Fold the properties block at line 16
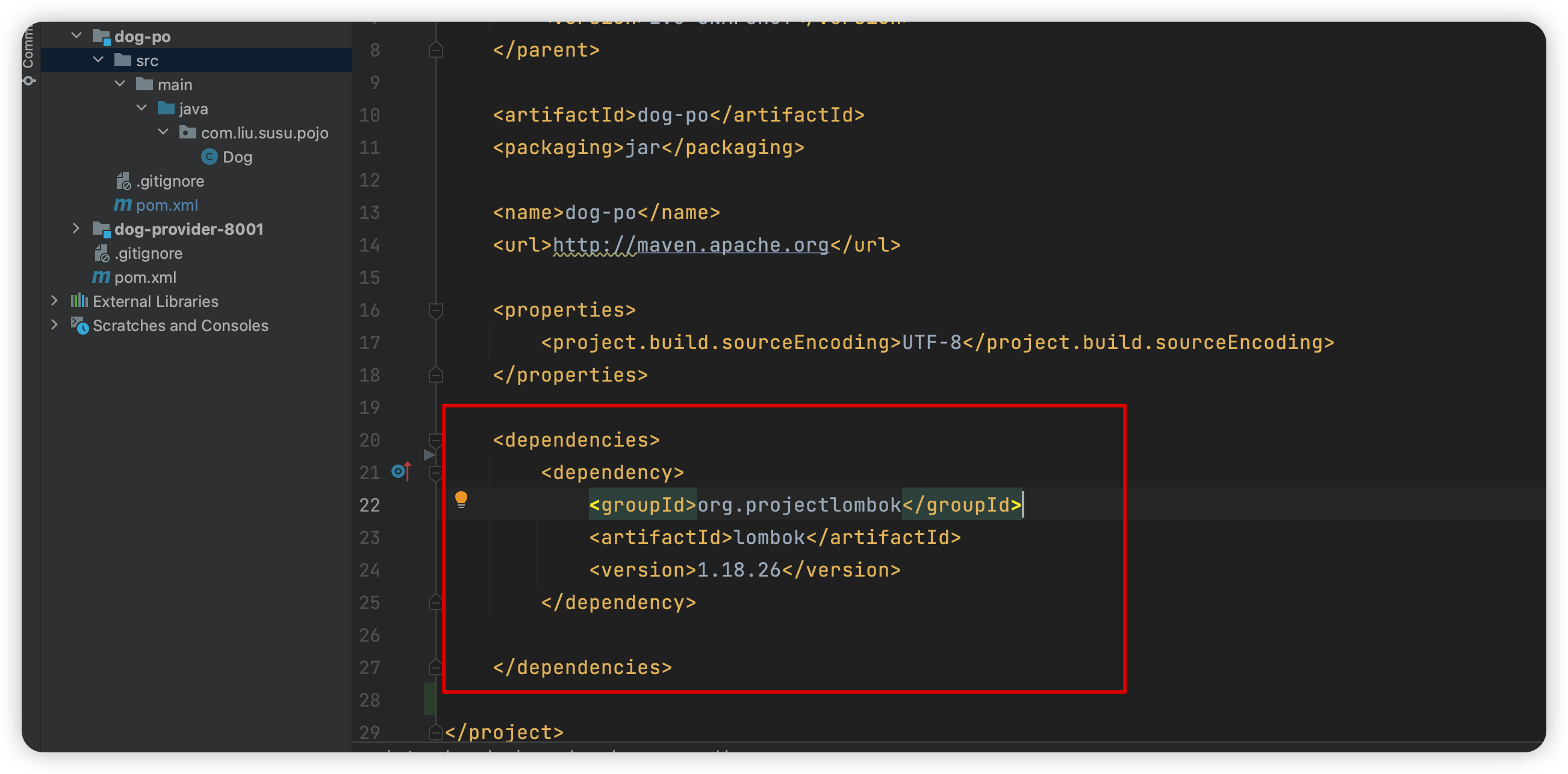1568x774 pixels. [x=435, y=311]
